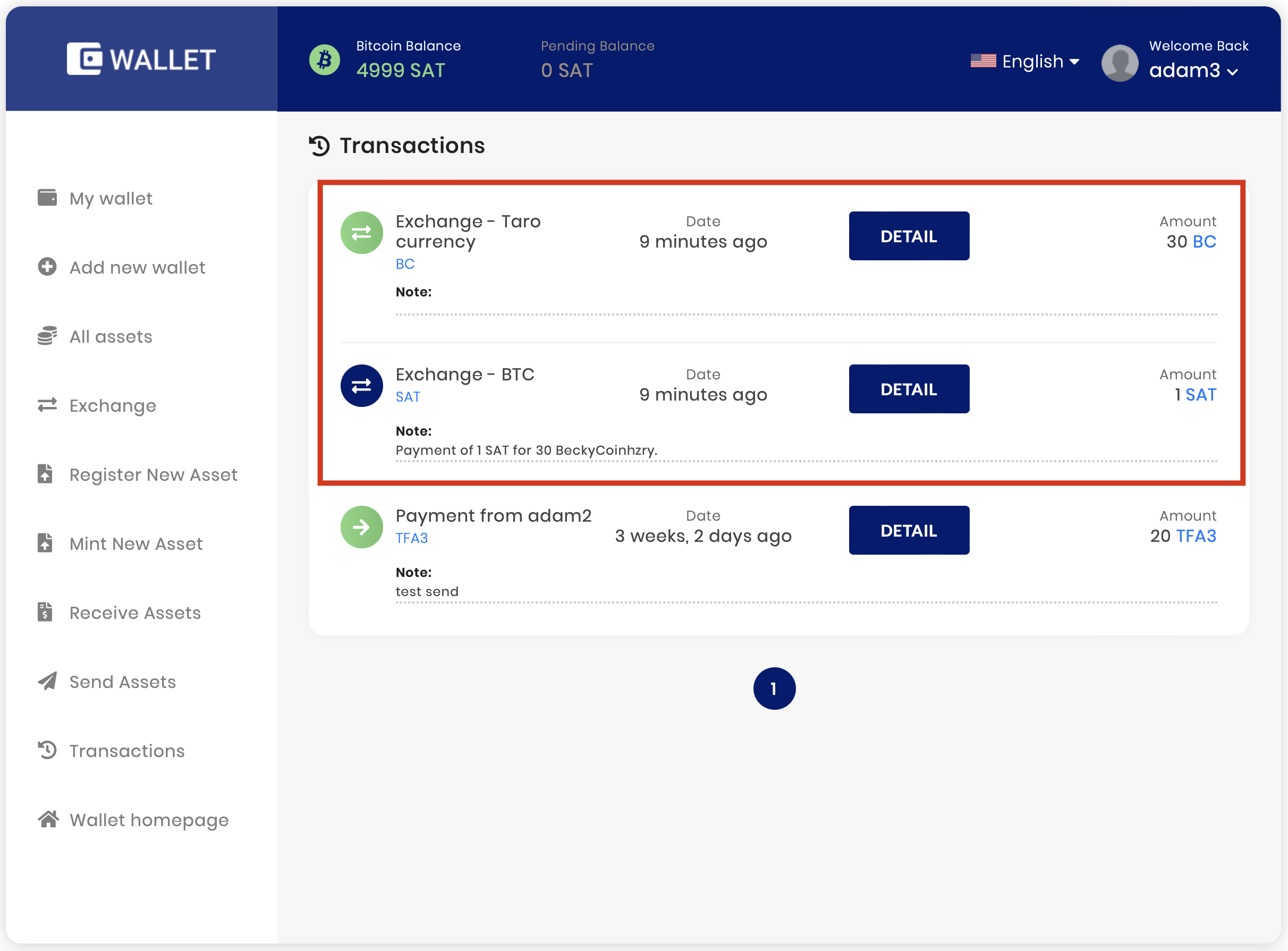Click the green Bitcoin balance icon

(x=325, y=60)
